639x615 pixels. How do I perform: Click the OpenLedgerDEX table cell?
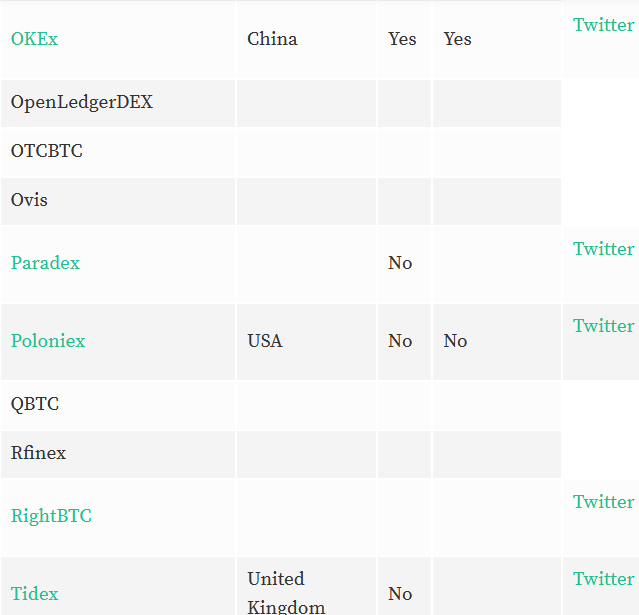118,103
